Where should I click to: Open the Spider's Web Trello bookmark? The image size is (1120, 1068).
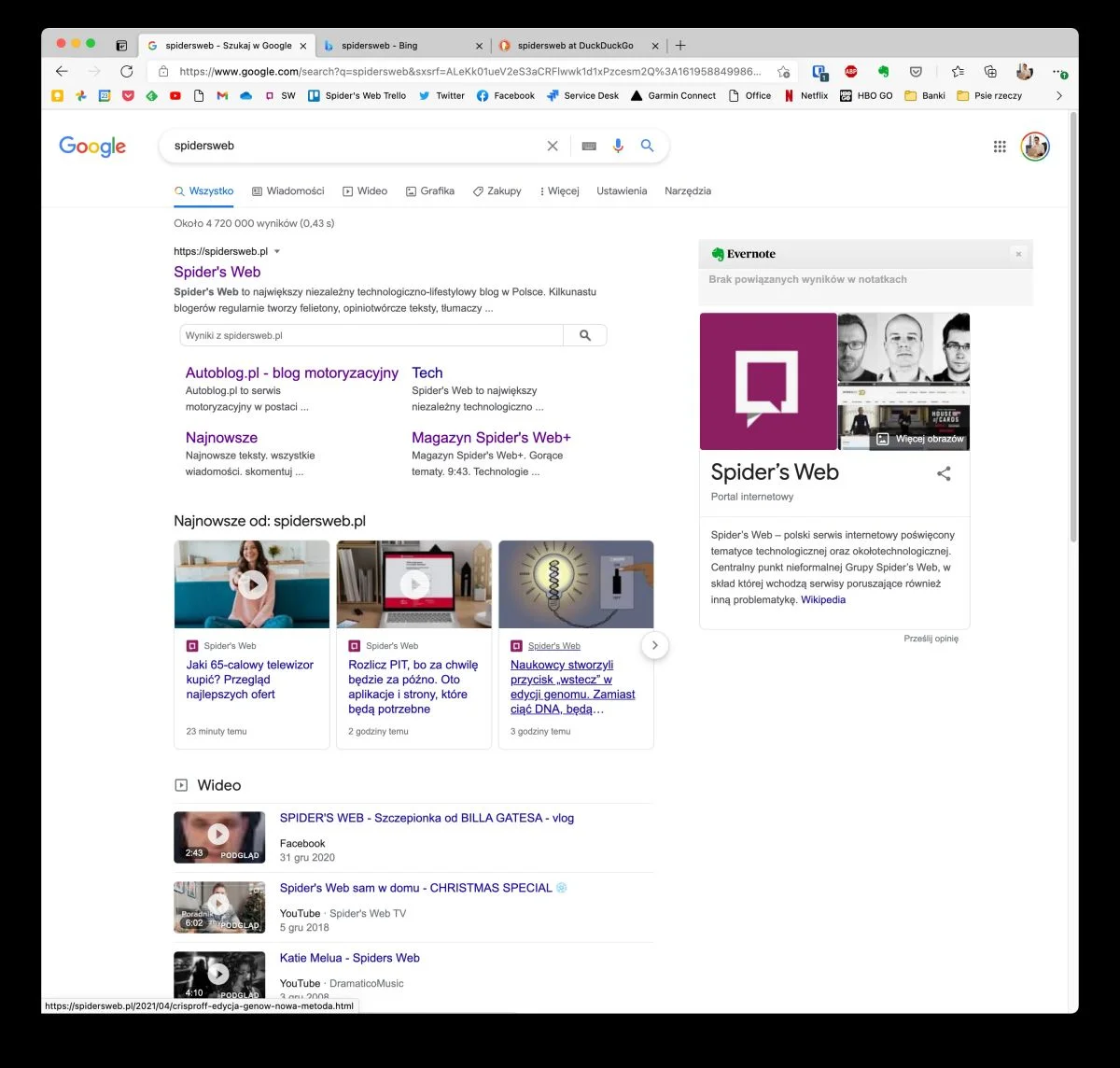(x=357, y=95)
